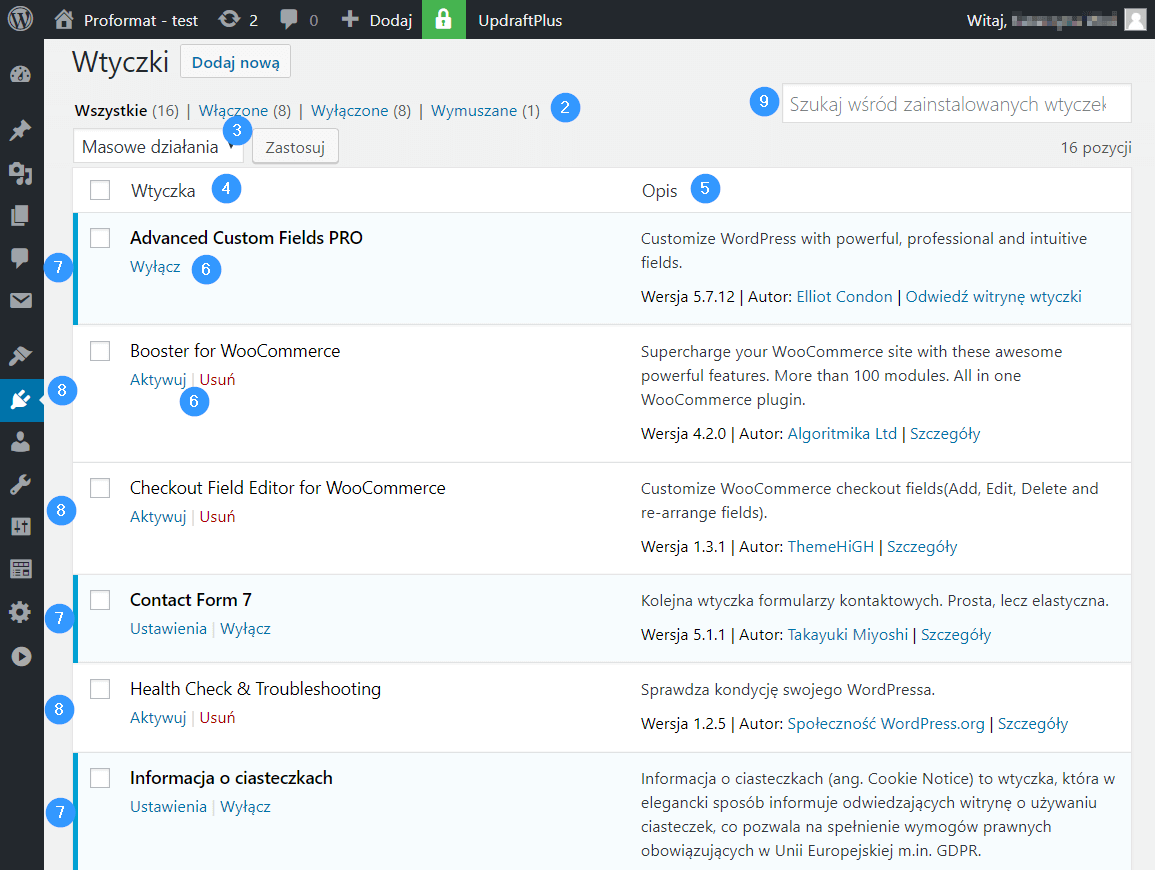The image size is (1155, 870).
Task: Click Aktywuj under Booster for WooCommerce
Action: point(158,379)
